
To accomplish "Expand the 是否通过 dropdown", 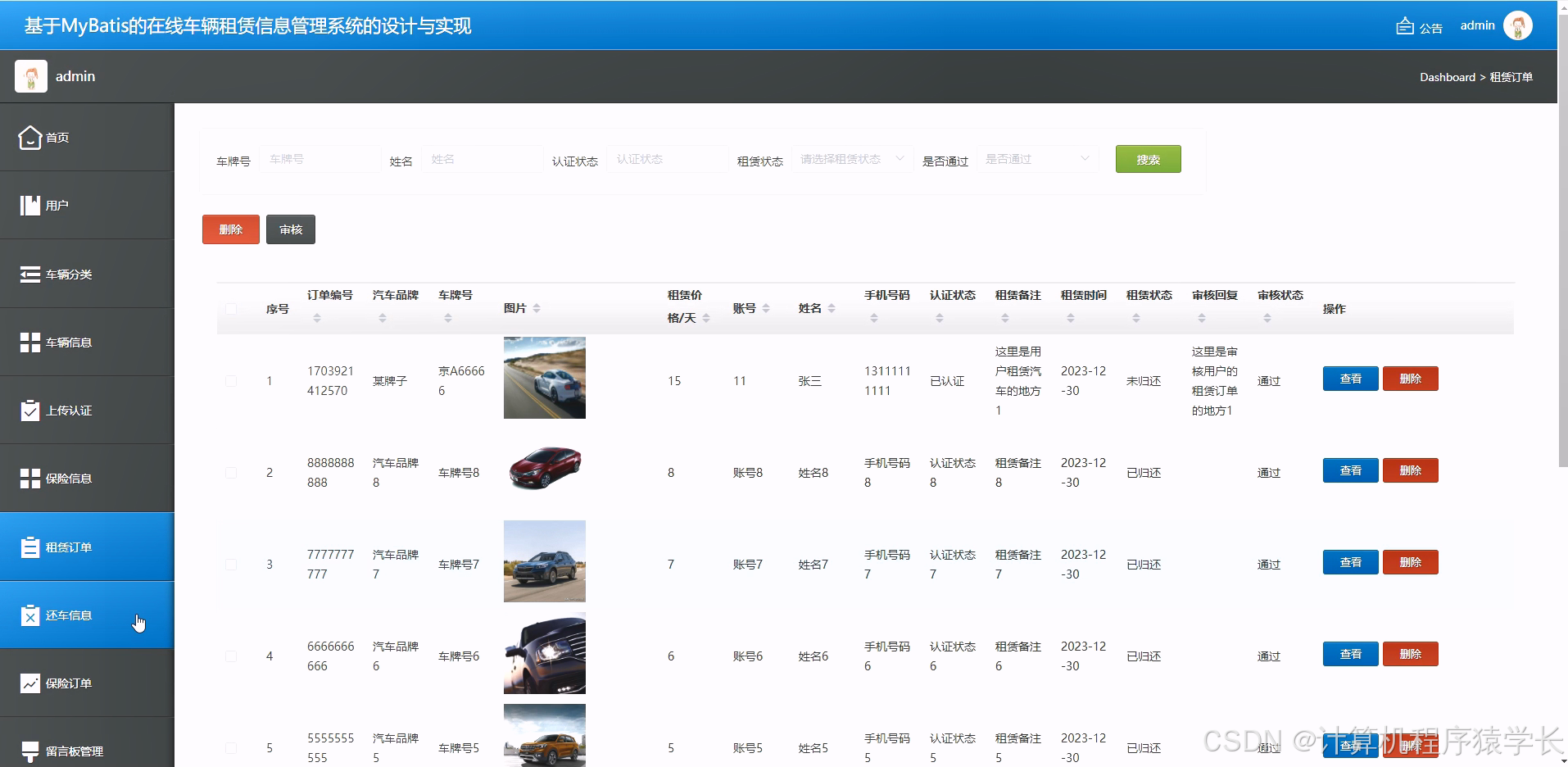I will pyautogui.click(x=1036, y=159).
